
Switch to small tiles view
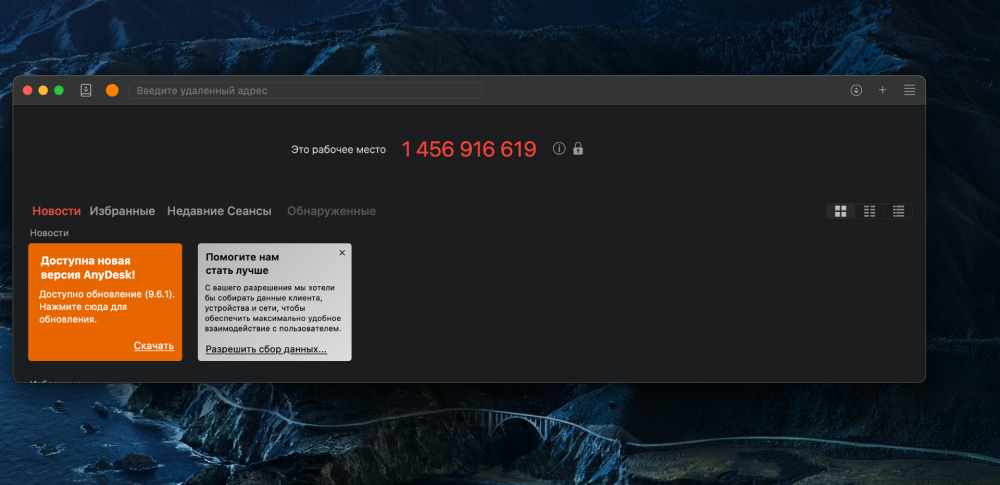coord(869,211)
